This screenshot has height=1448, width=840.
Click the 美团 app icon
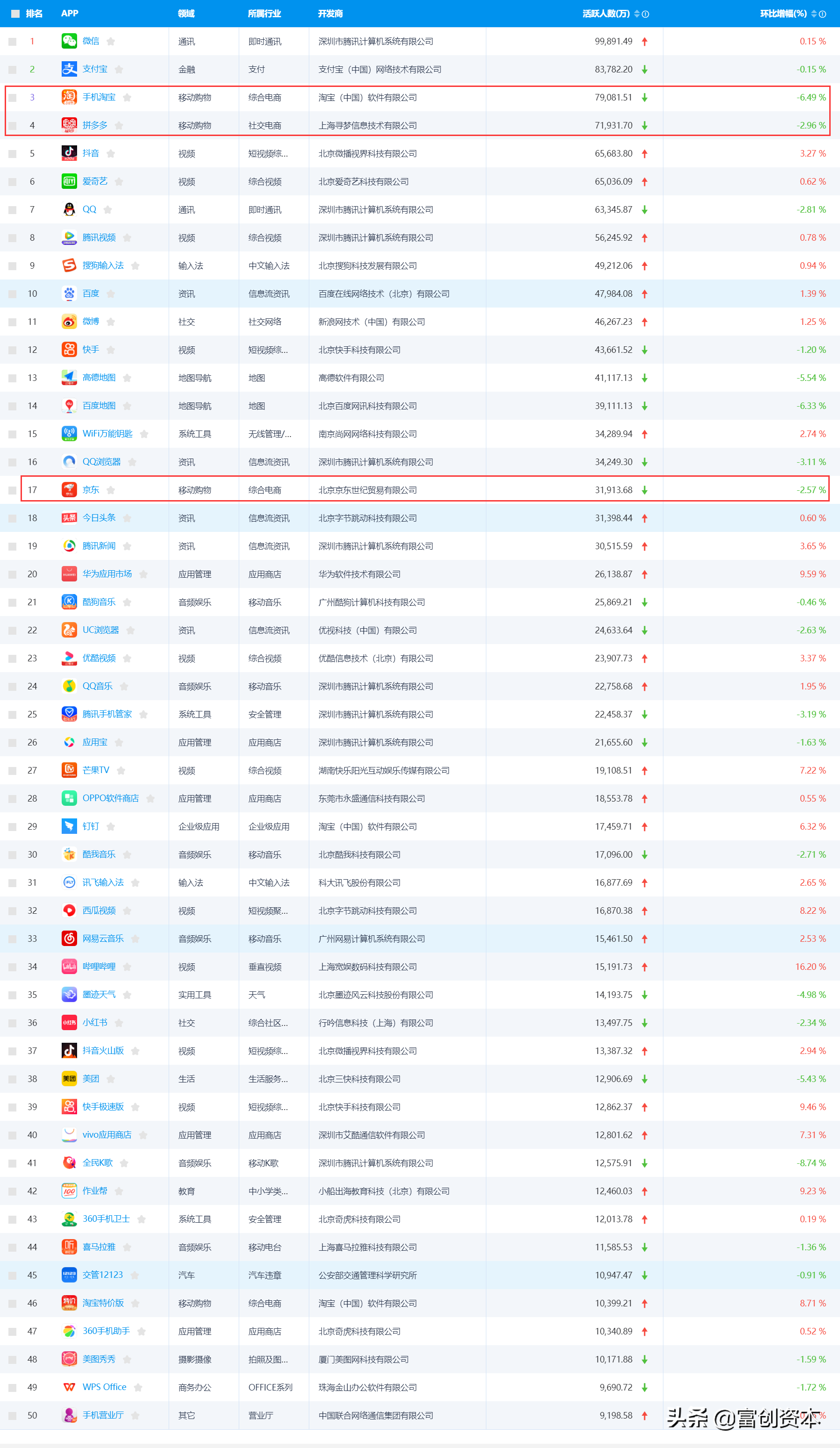pyautogui.click(x=69, y=1079)
